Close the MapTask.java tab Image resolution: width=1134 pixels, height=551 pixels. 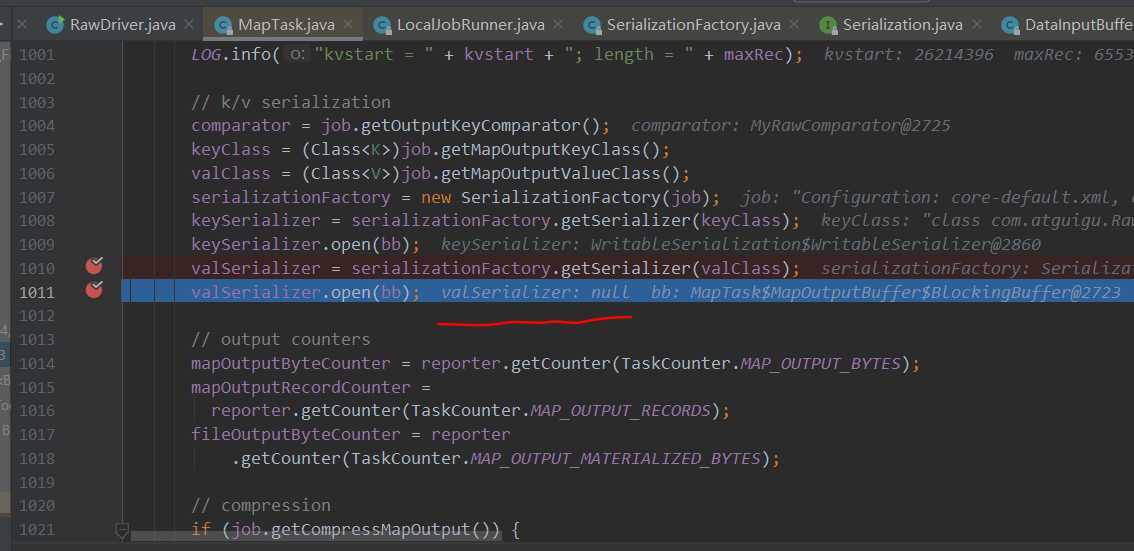(349, 25)
